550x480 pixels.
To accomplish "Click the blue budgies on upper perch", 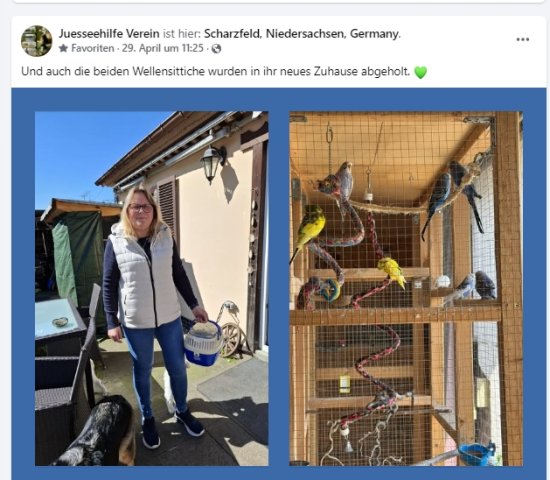I will pyautogui.click(x=453, y=196).
